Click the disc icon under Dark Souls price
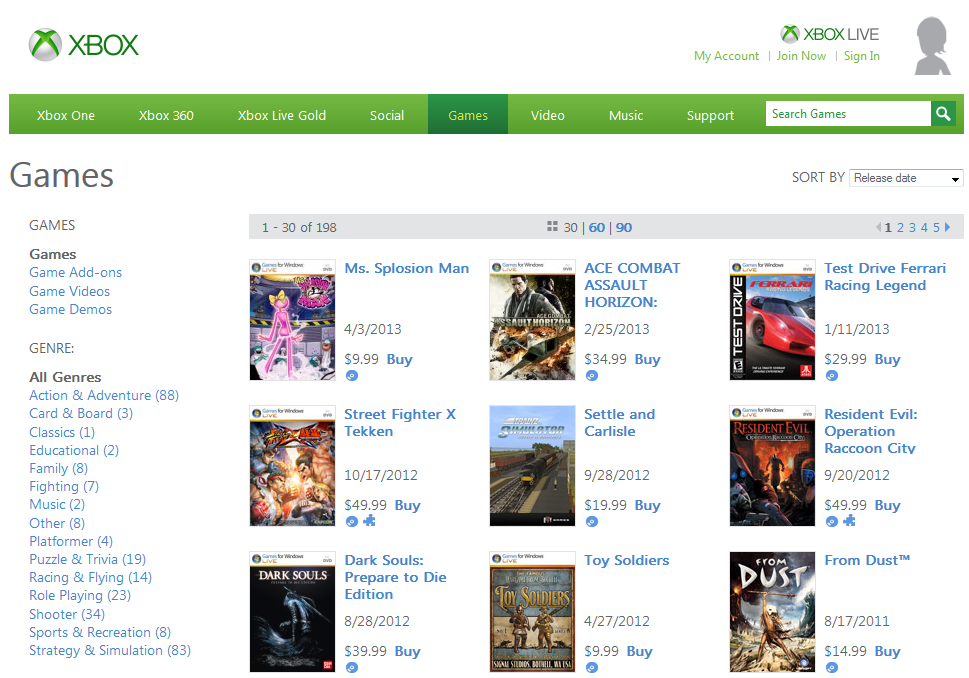Viewport: 969px width, 678px height. pos(352,667)
